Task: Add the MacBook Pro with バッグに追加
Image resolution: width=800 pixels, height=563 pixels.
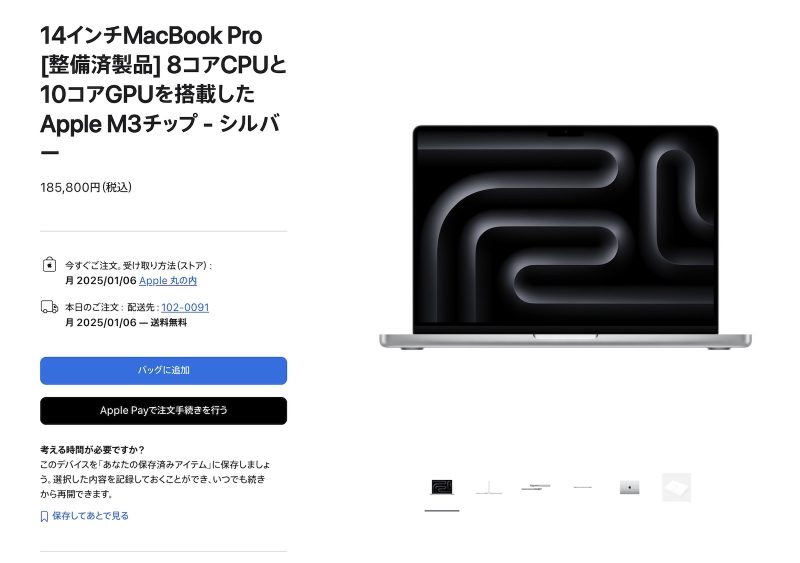Action: click(163, 371)
